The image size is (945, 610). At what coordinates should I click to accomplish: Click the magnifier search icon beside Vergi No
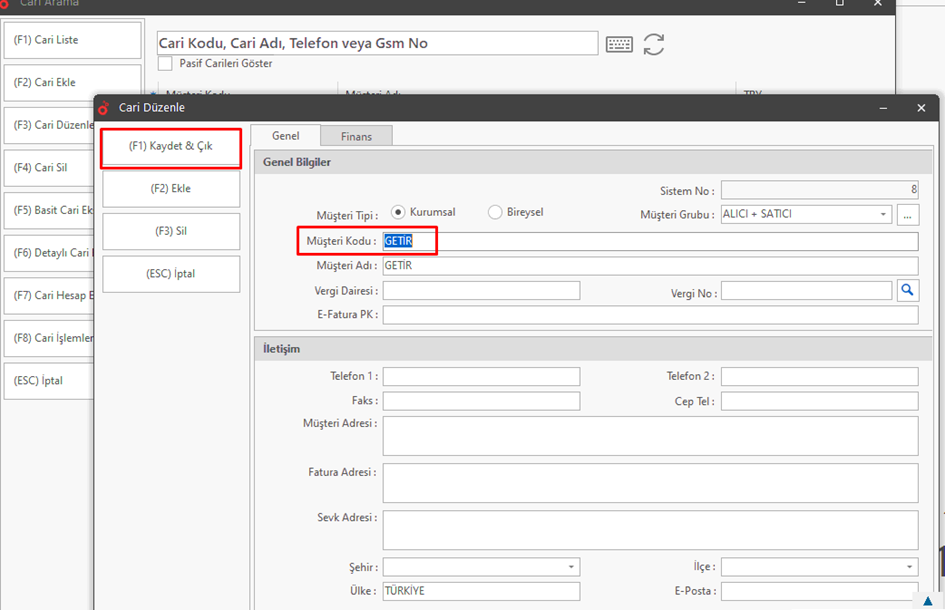[x=908, y=291]
